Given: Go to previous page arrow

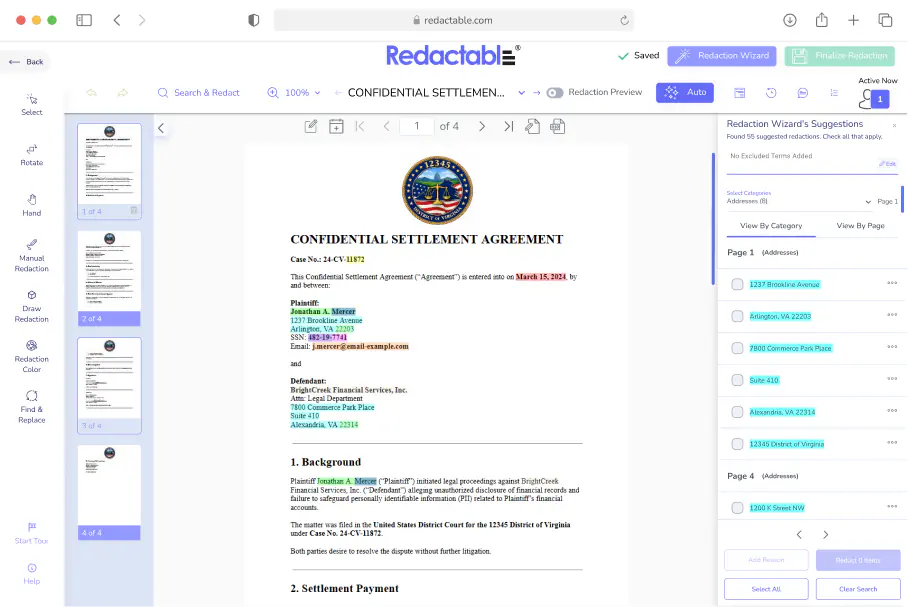Looking at the screenshot, I should [386, 126].
